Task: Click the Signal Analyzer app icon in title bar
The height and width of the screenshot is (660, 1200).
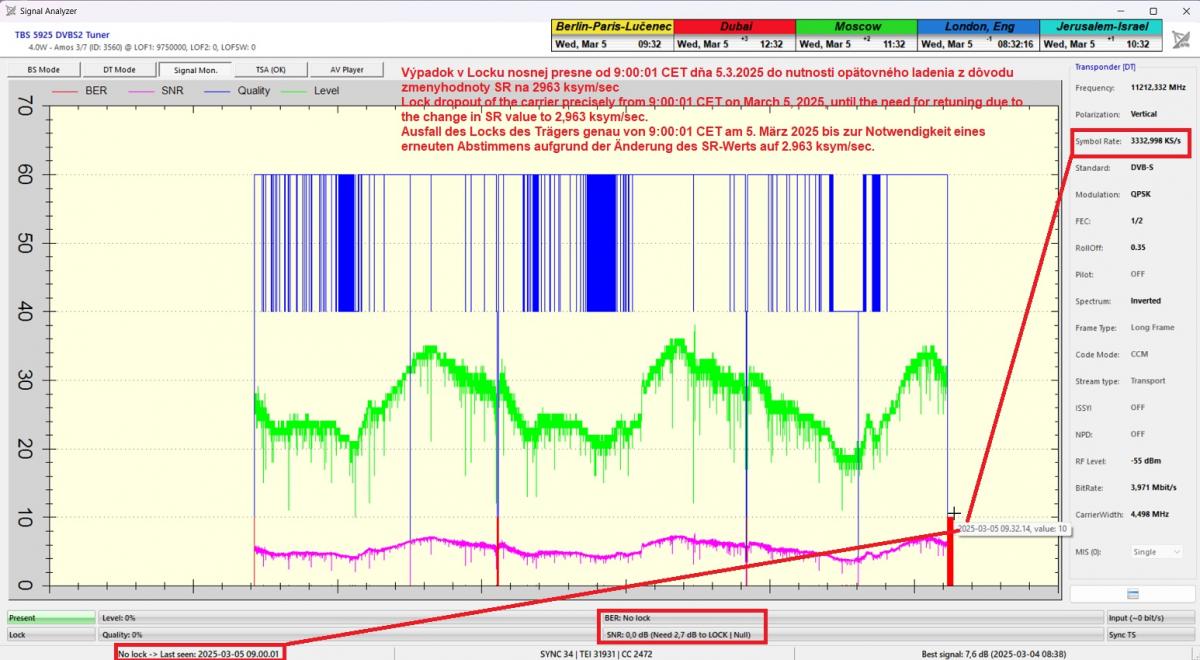Action: point(10,10)
